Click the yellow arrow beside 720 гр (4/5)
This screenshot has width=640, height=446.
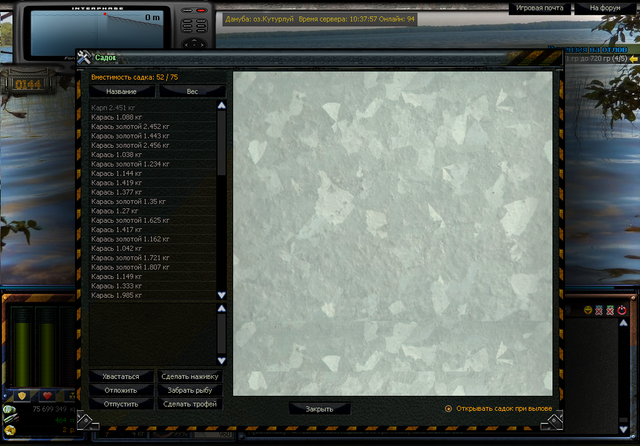(x=633, y=59)
